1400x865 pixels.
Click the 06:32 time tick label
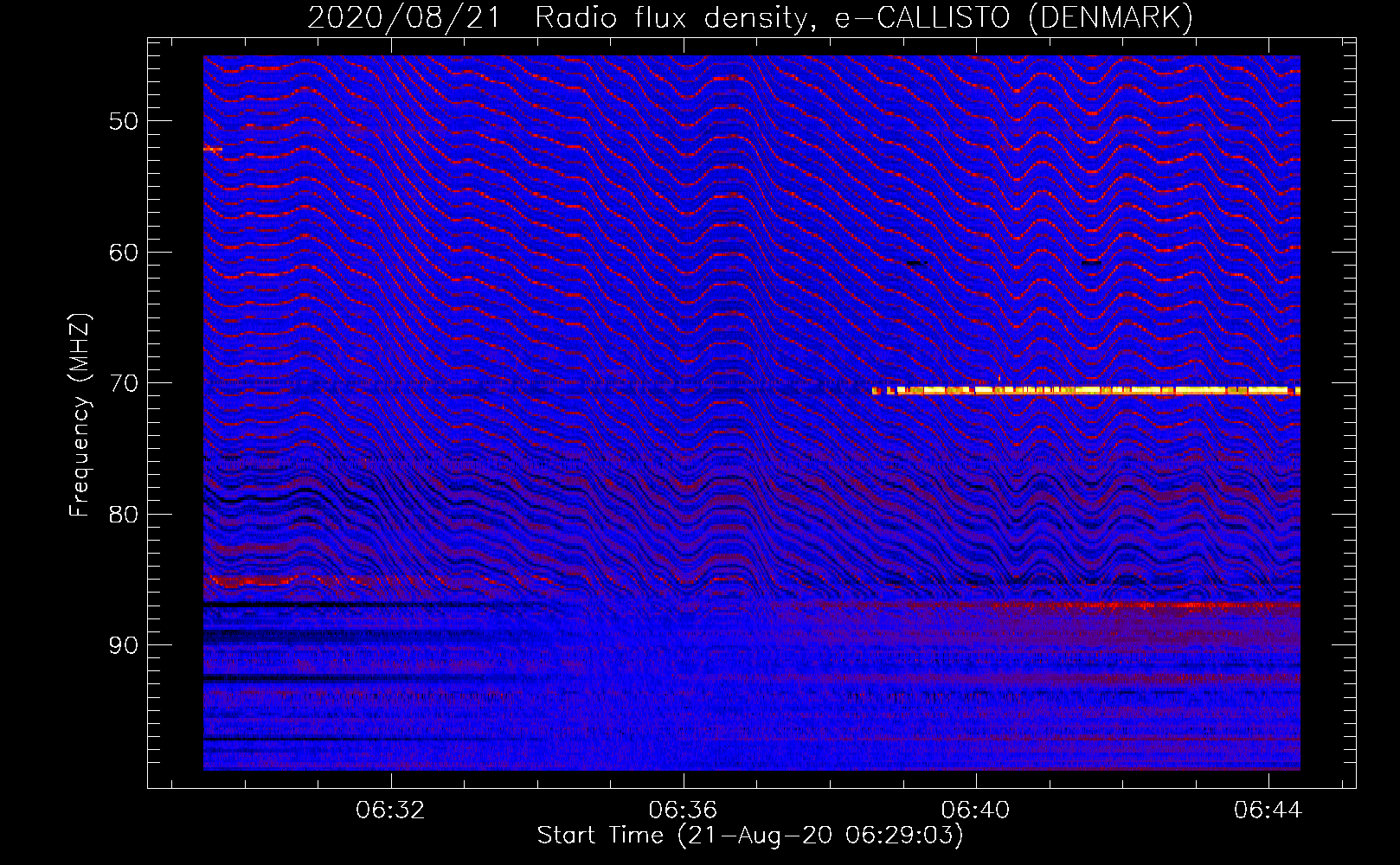tap(390, 811)
